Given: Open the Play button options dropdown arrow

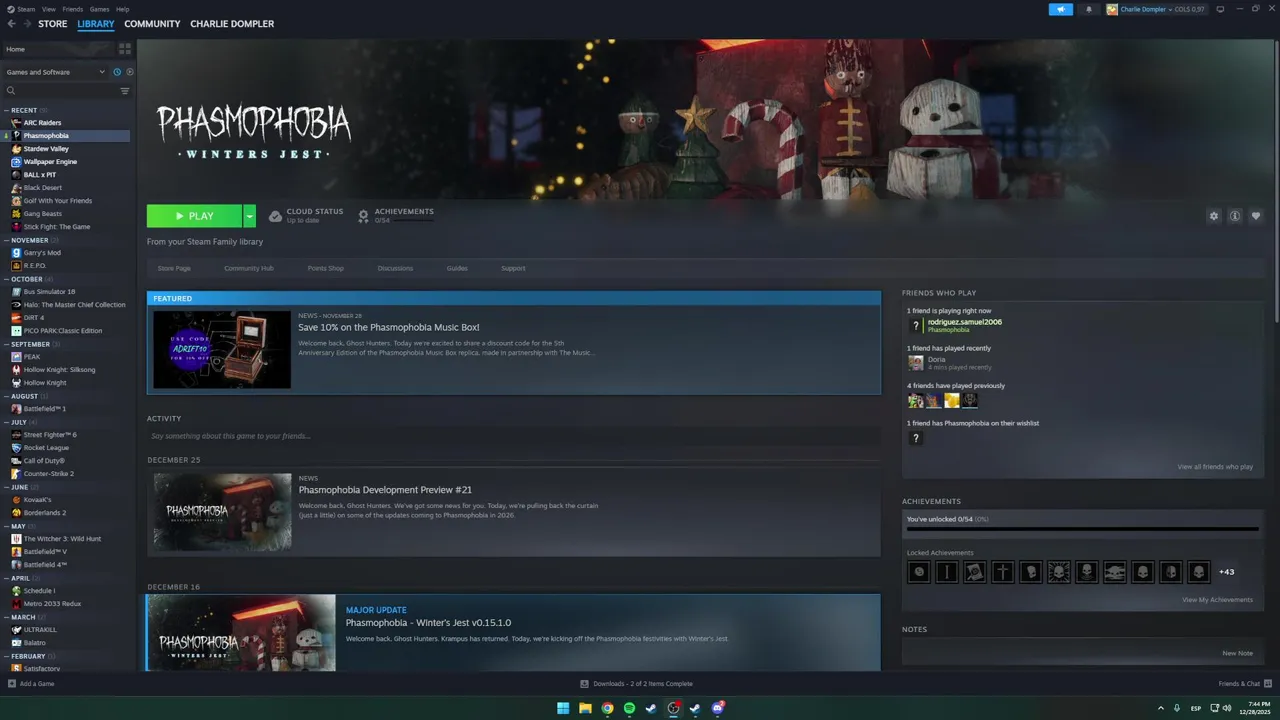Looking at the screenshot, I should tap(249, 216).
